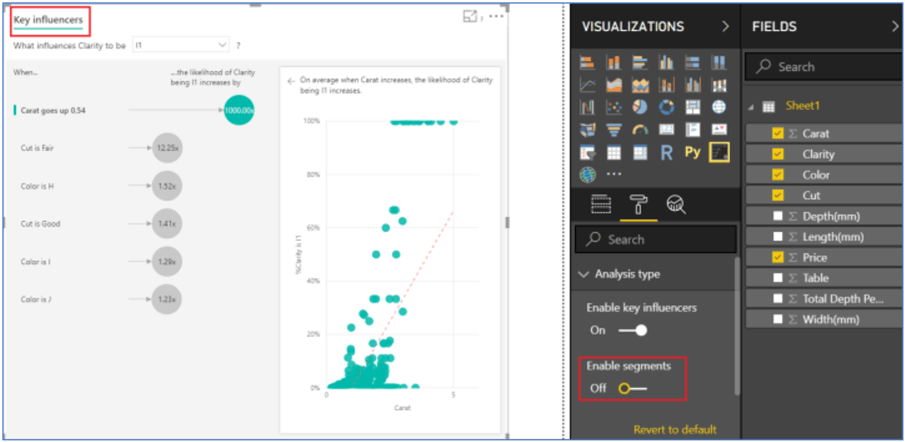Select the KPI visual
Image resolution: width=905 pixels, height=442 pixels.
pos(719,130)
